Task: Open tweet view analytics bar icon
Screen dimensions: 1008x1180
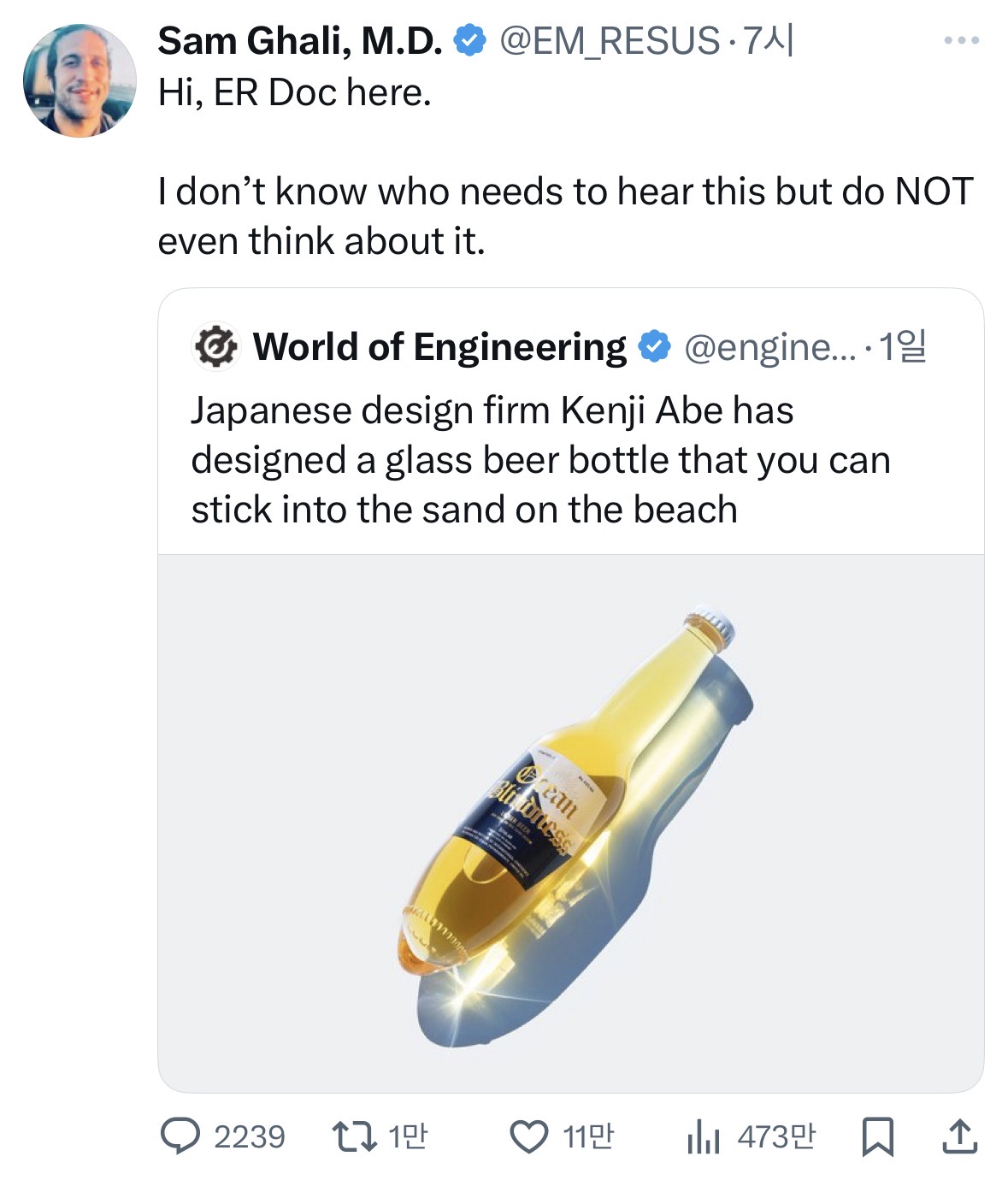Action: 704,1136
